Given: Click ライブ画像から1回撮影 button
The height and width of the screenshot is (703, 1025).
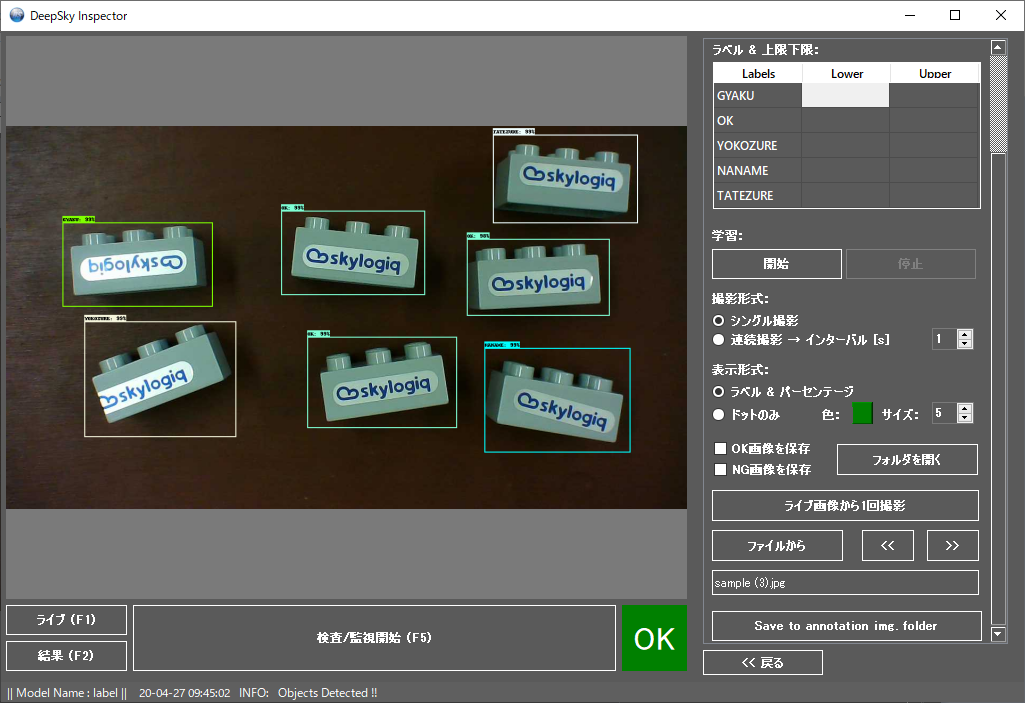Looking at the screenshot, I should [x=845, y=506].
